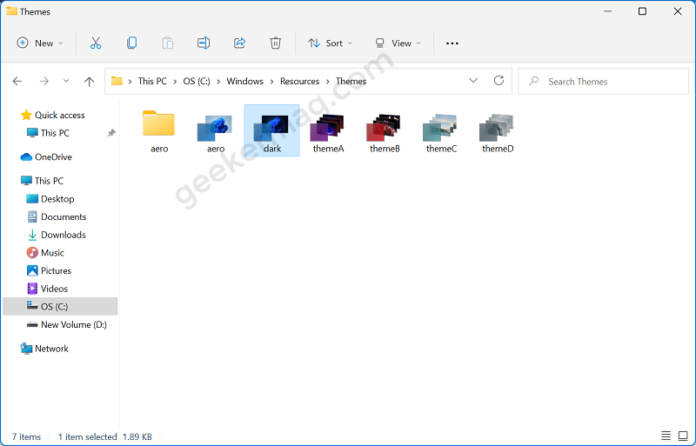
Task: Expand chevron between Windows and Resources
Action: (x=272, y=82)
